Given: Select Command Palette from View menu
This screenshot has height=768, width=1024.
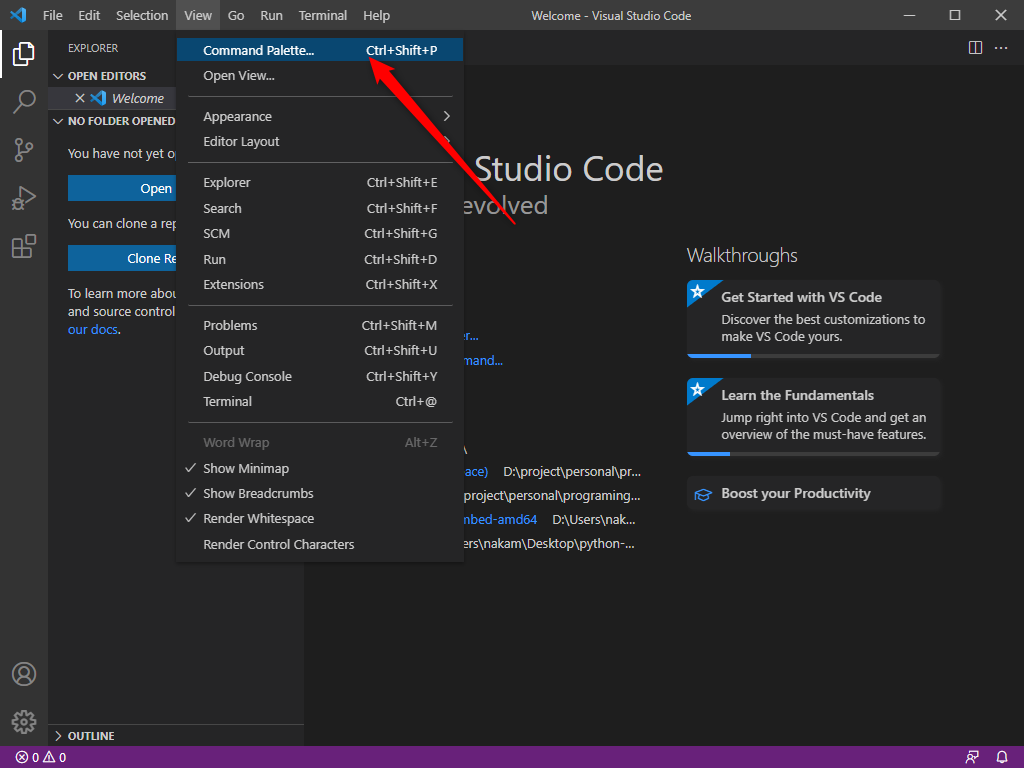Looking at the screenshot, I should 320,50.
